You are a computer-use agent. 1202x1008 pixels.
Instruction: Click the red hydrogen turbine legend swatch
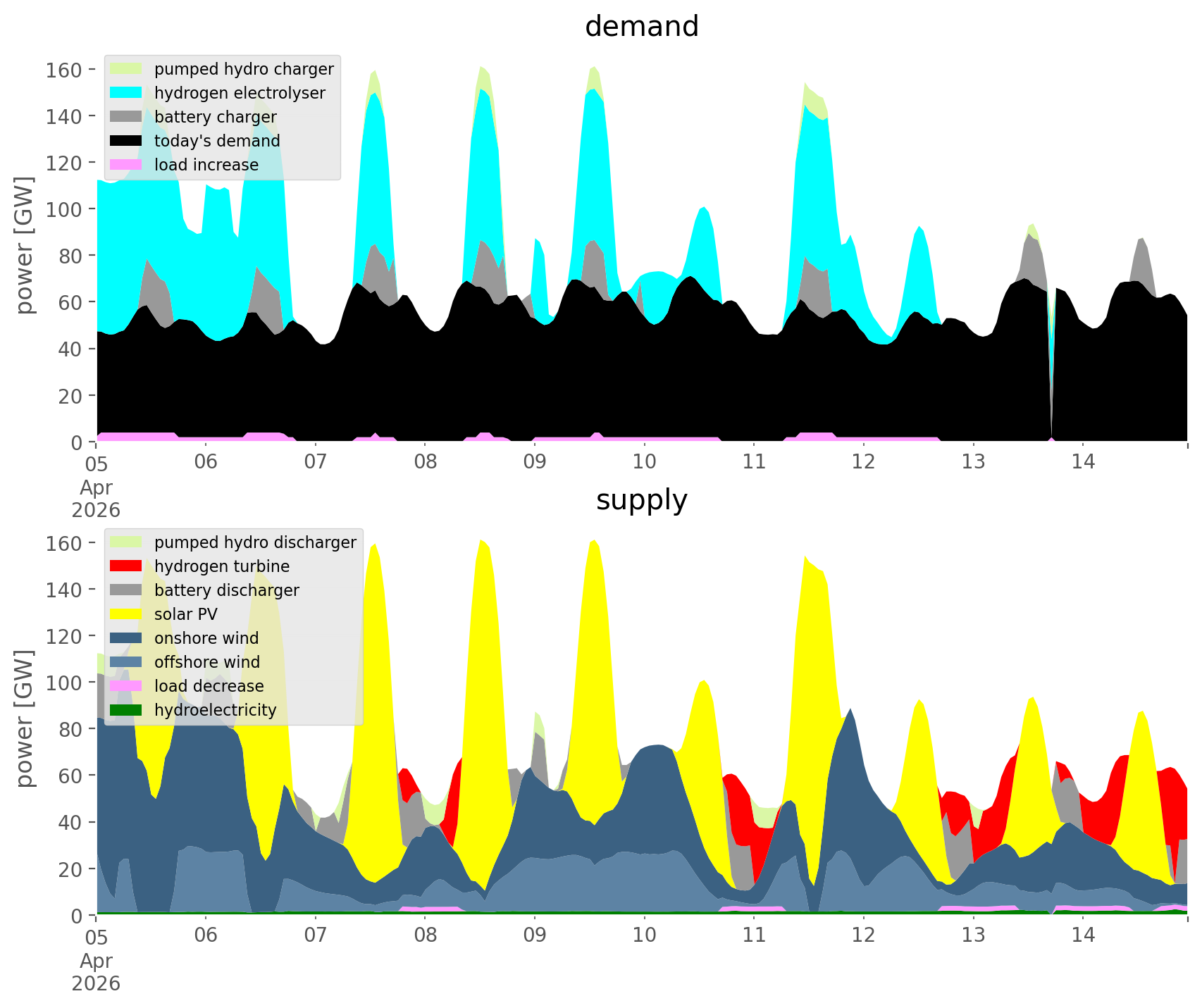click(126, 566)
